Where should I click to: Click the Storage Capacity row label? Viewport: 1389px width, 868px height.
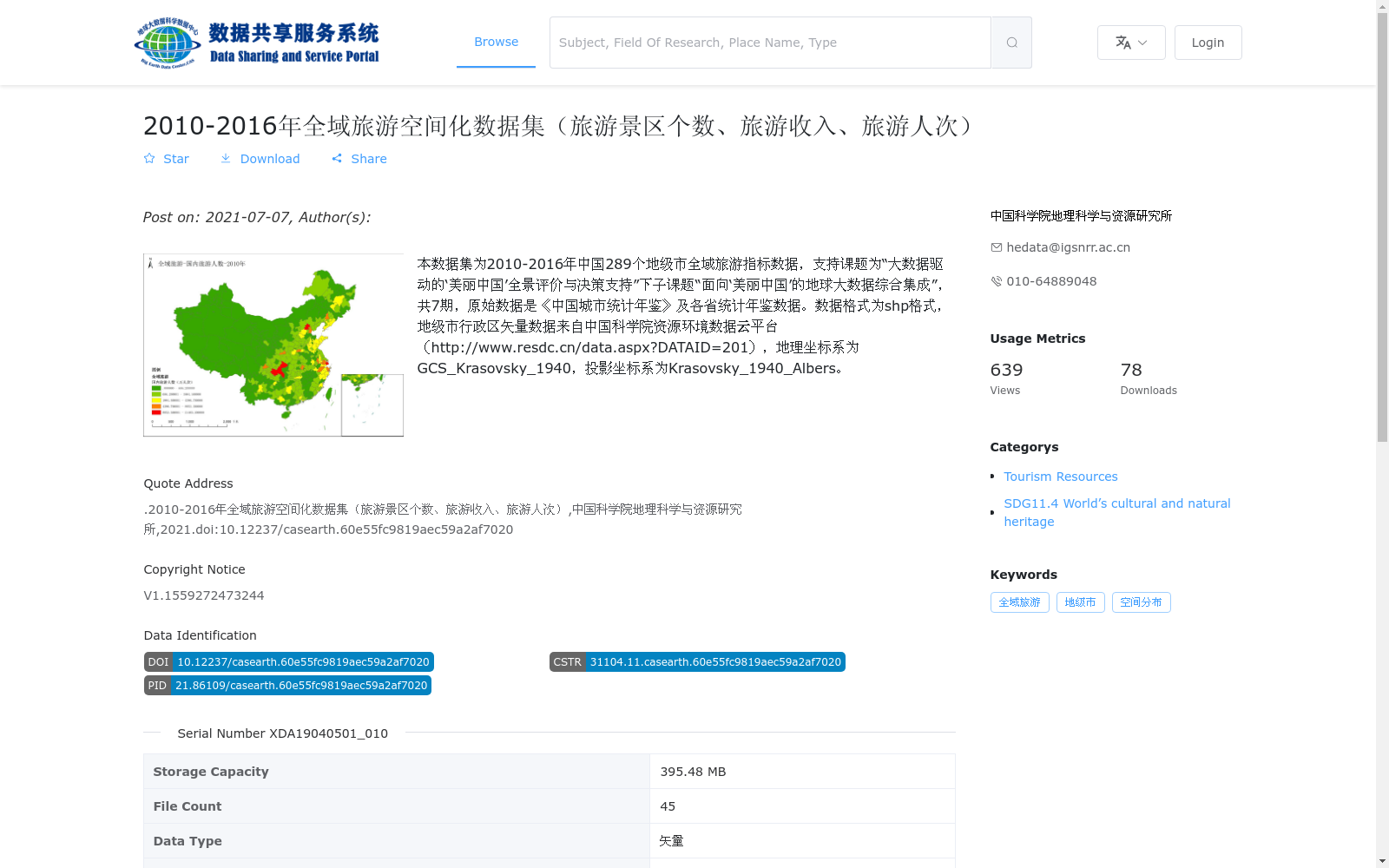[x=211, y=772]
